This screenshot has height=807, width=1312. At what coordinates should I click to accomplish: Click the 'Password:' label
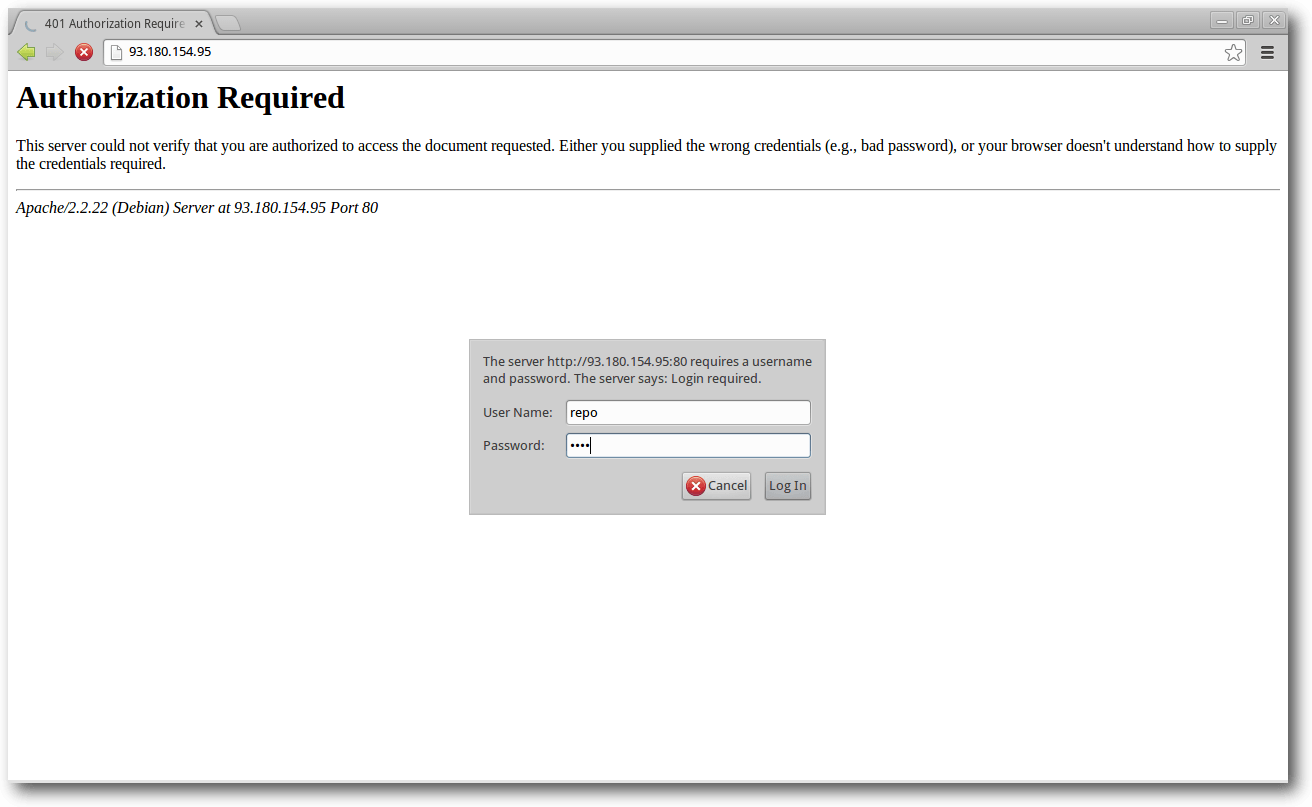(513, 445)
